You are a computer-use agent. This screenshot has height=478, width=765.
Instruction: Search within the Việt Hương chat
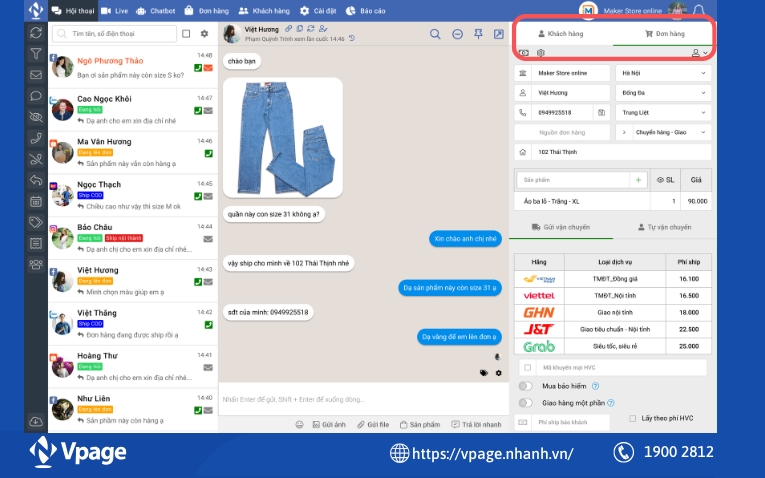click(x=435, y=34)
